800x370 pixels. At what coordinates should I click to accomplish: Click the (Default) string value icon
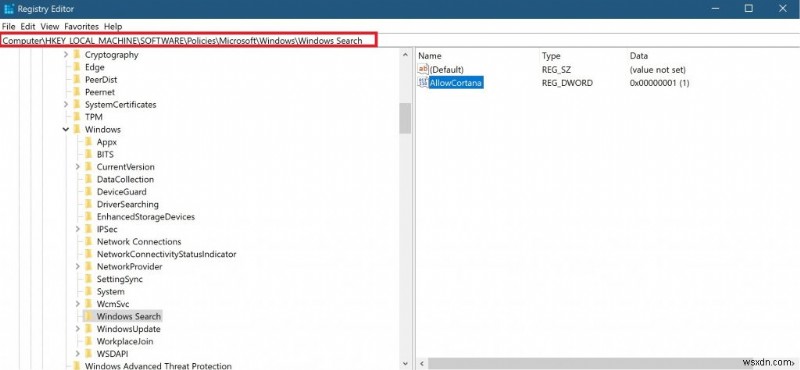423,69
